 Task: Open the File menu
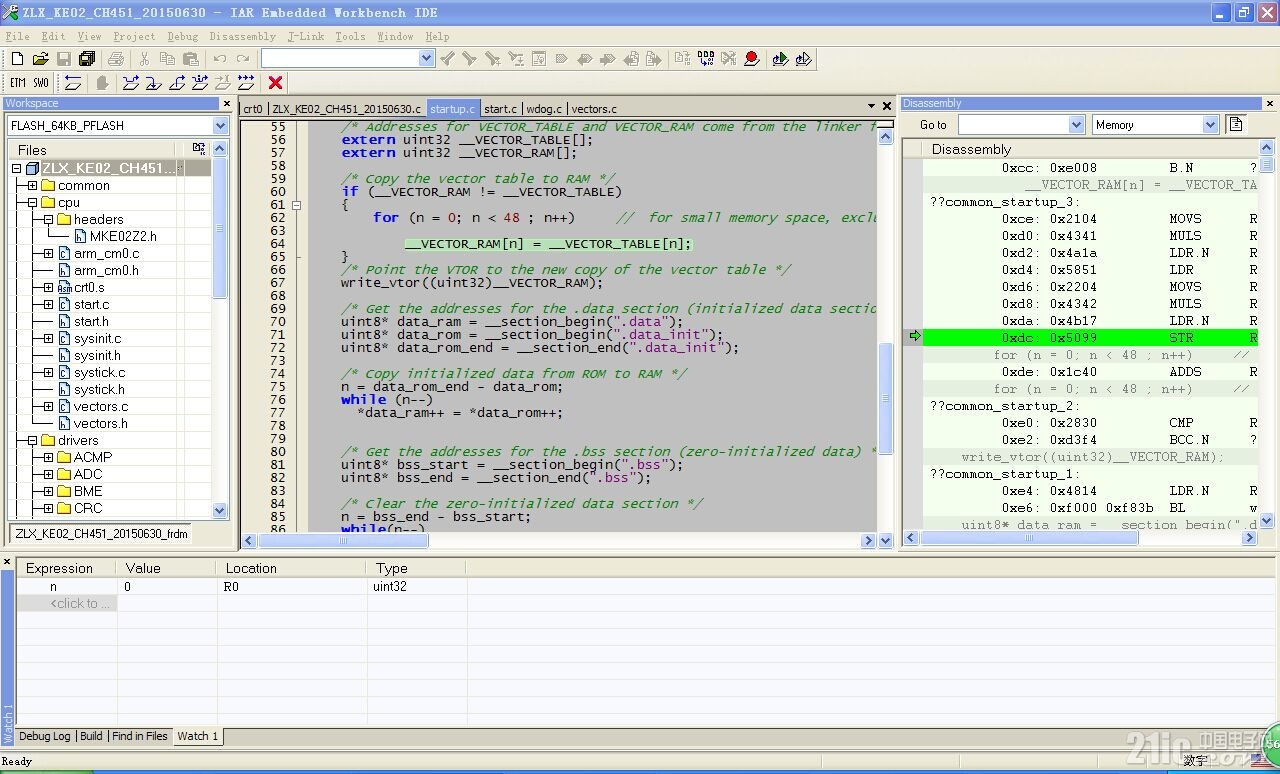[x=17, y=36]
